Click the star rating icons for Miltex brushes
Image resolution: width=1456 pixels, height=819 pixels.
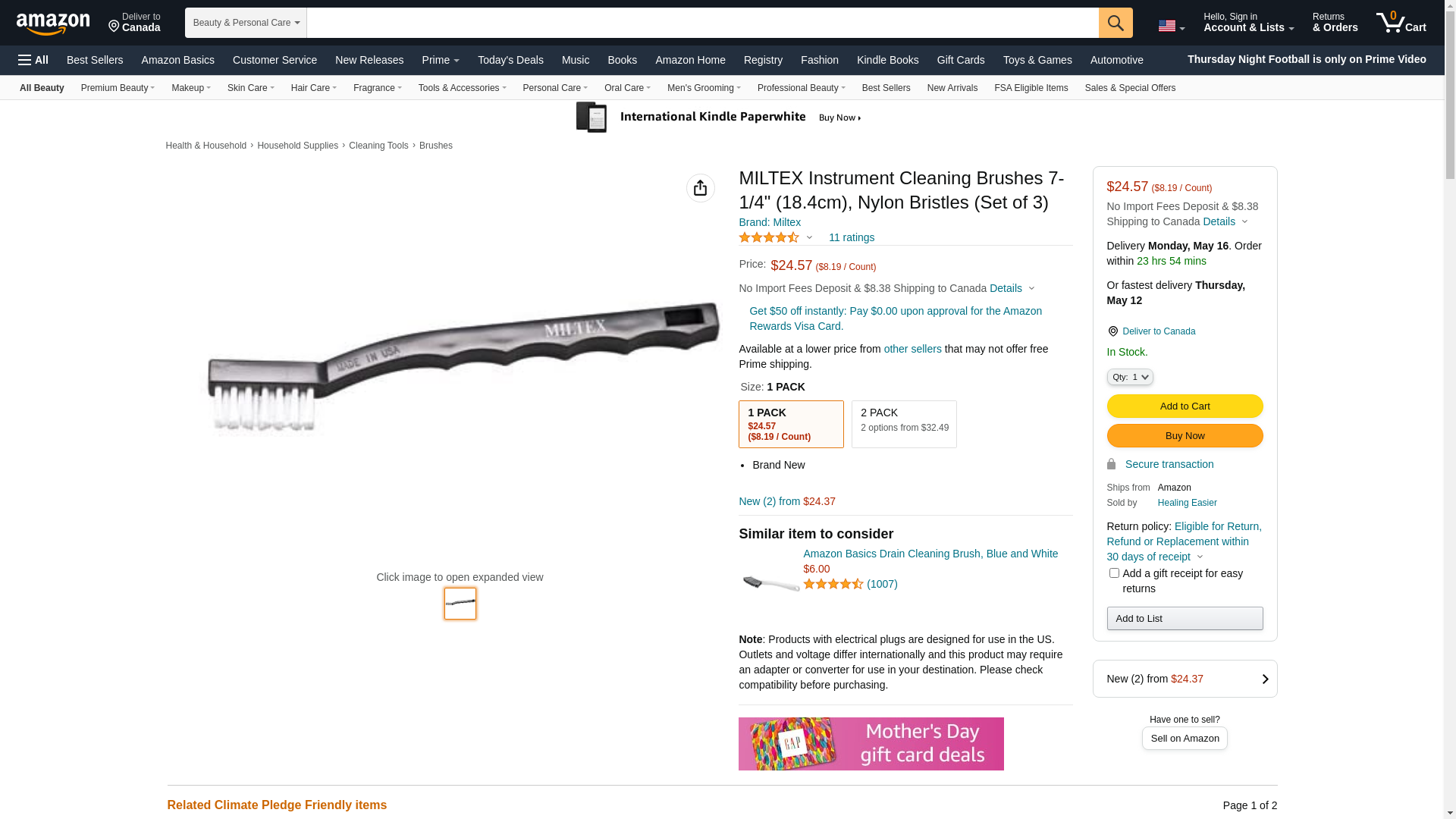click(x=769, y=237)
